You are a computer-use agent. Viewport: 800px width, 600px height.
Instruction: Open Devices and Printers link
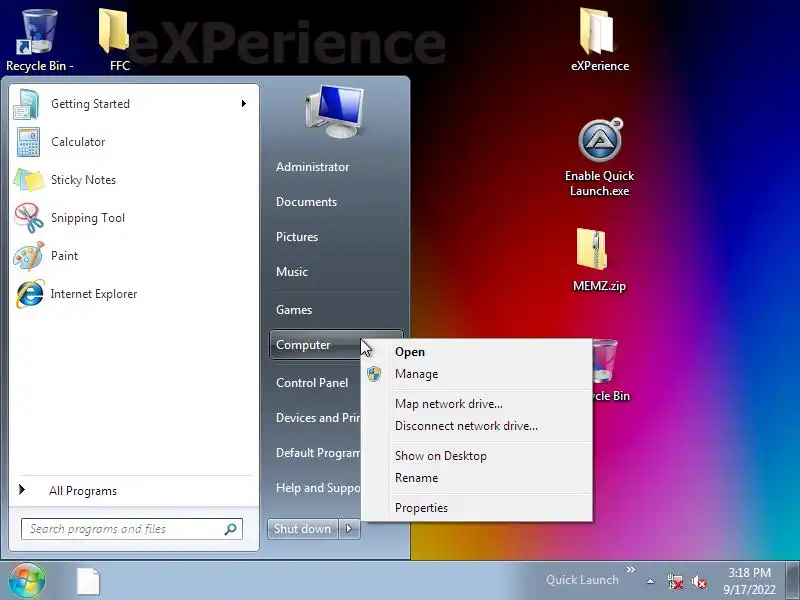318,418
